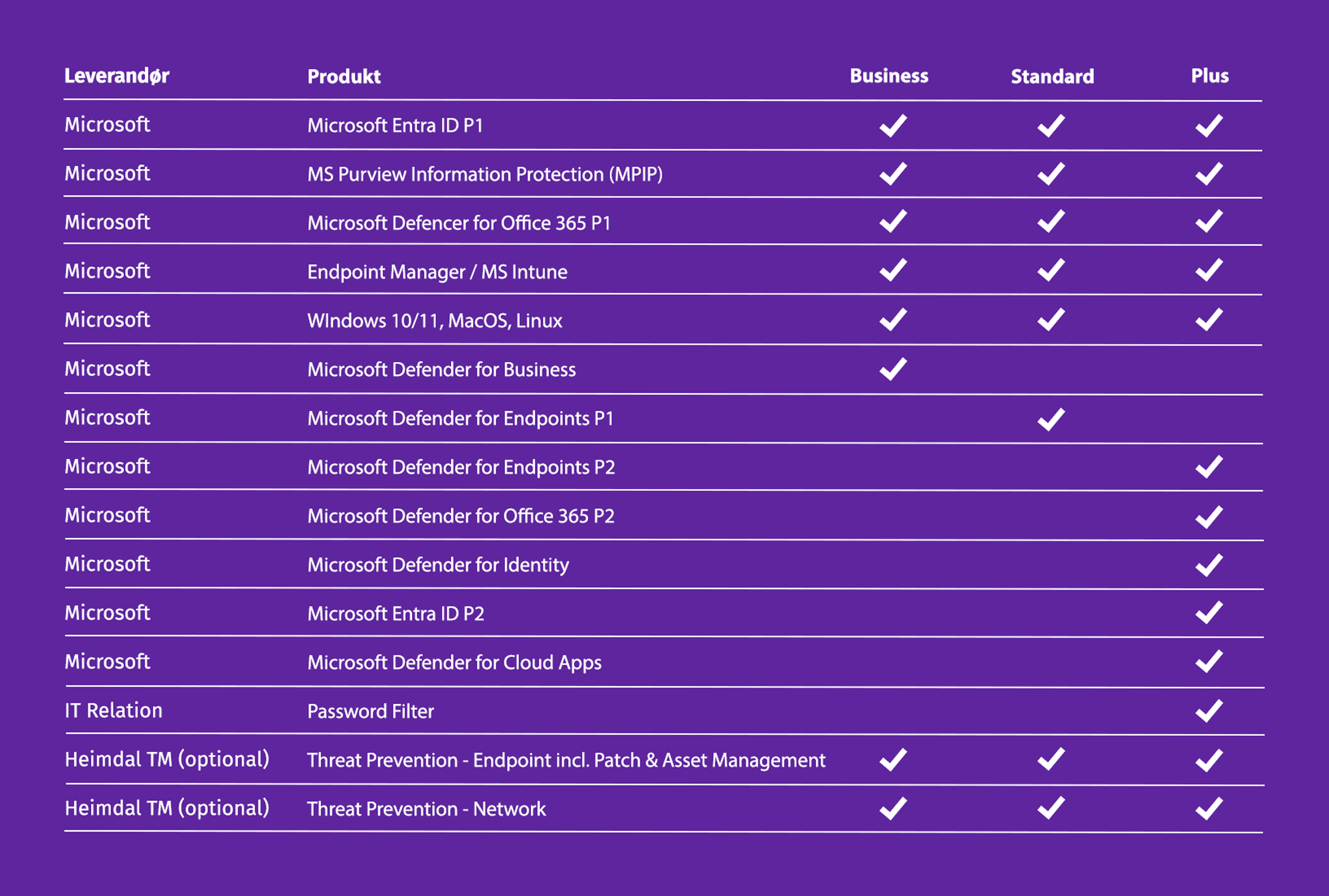1329x896 pixels.
Task: Select the Business column header
Action: click(x=888, y=76)
